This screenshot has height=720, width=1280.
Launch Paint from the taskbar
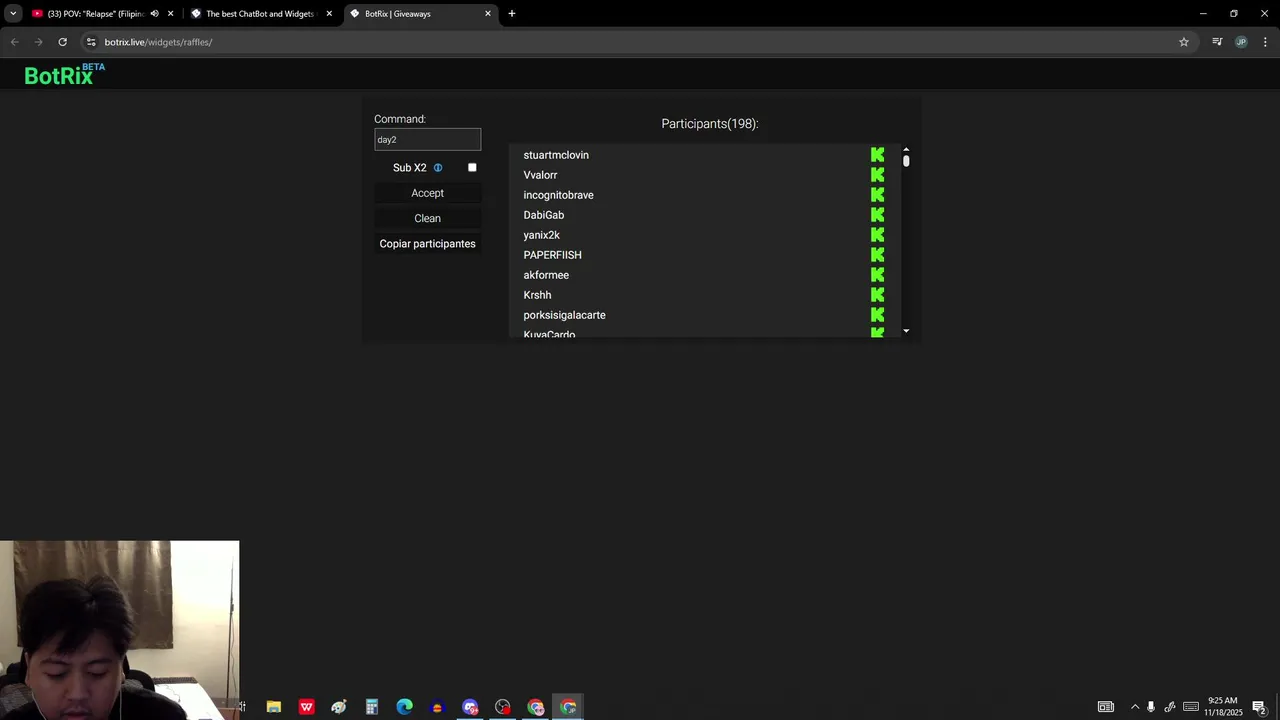click(339, 707)
